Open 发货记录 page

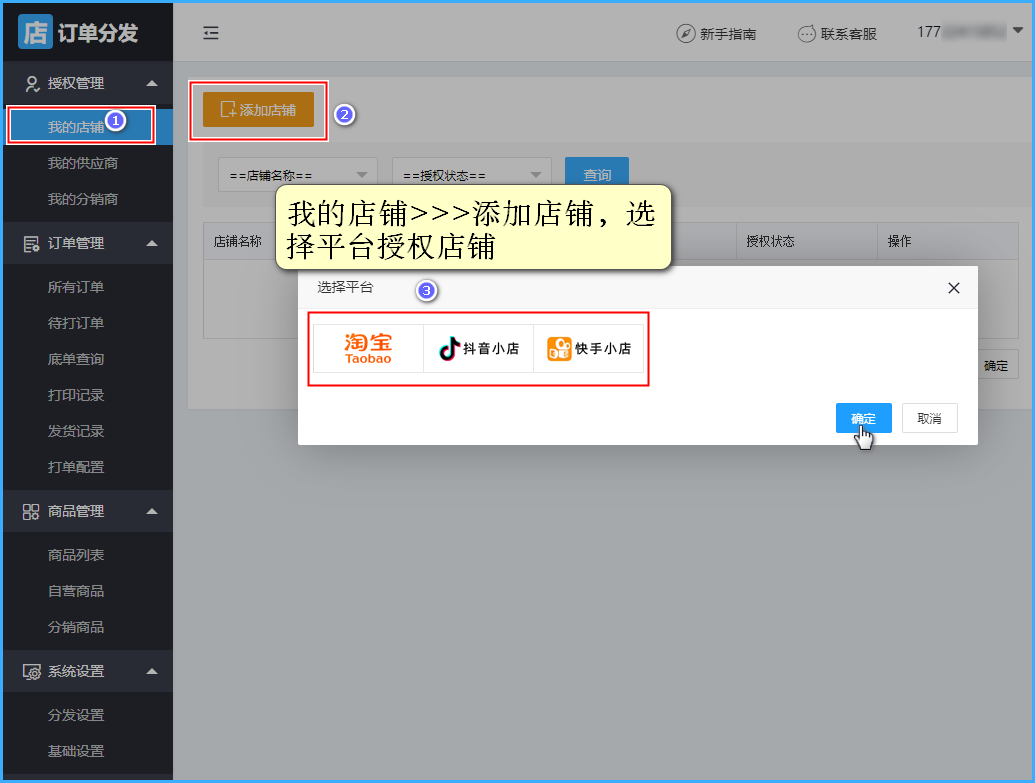(76, 431)
